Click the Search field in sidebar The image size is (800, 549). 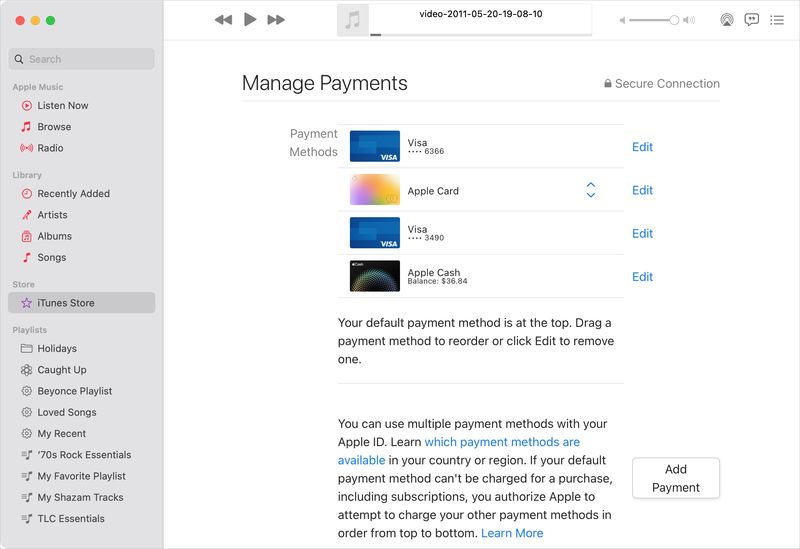(82, 59)
